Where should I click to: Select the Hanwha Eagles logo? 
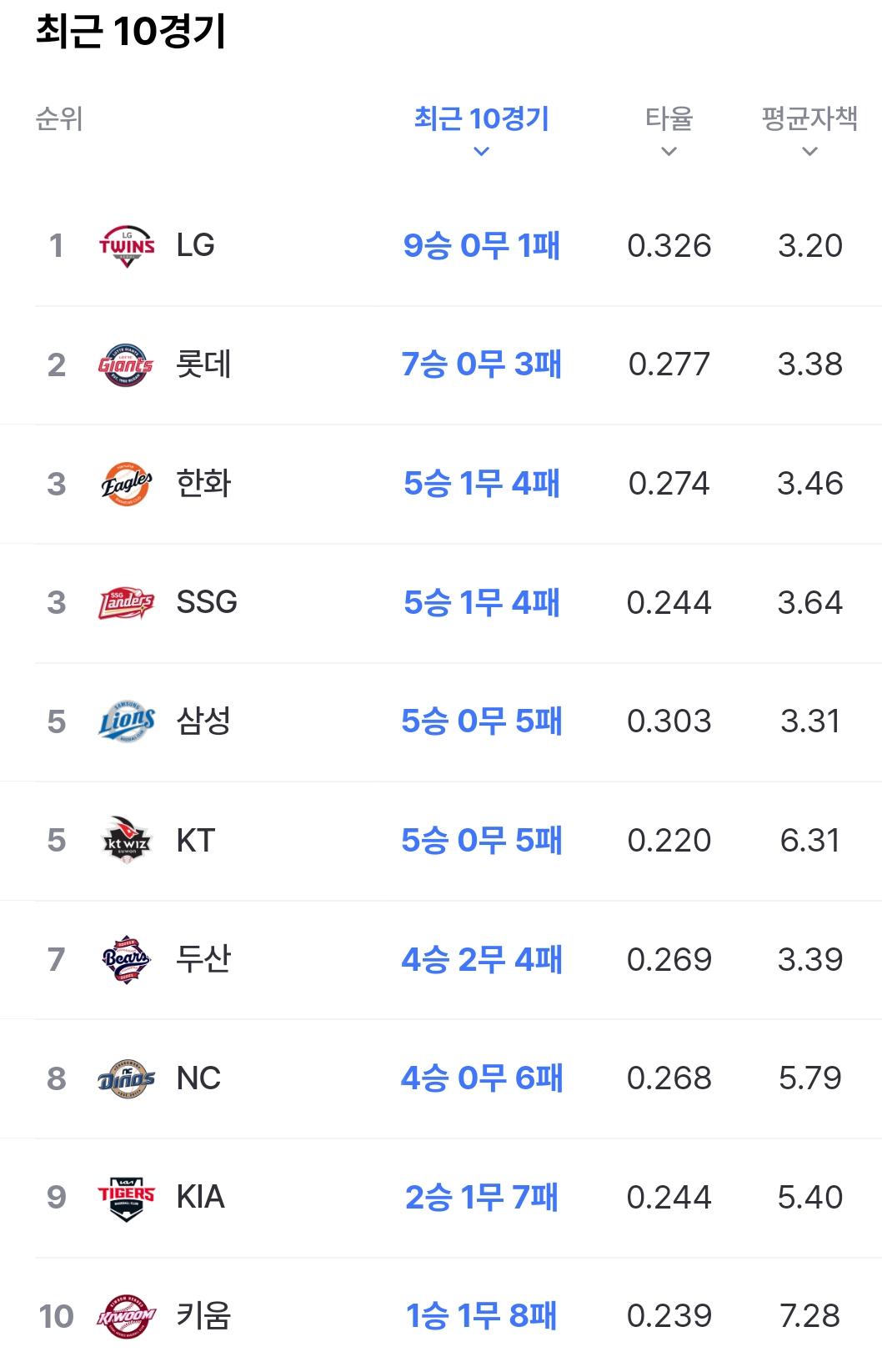pyautogui.click(x=127, y=484)
